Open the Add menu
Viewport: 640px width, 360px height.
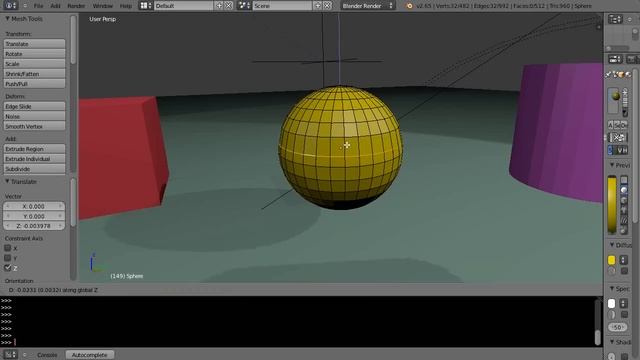click(x=55, y=6)
